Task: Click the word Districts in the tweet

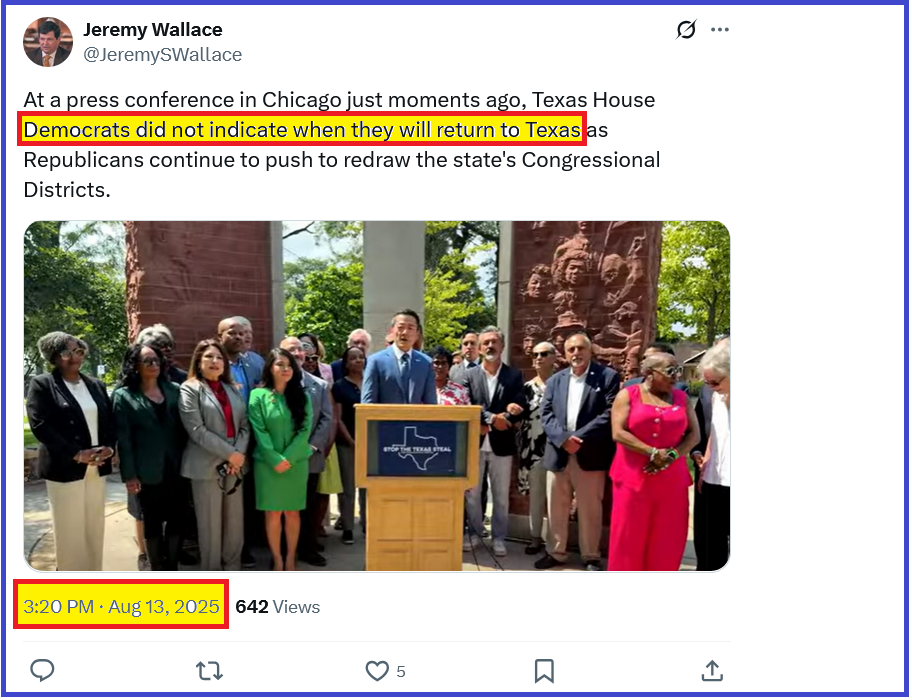Action: 67,190
